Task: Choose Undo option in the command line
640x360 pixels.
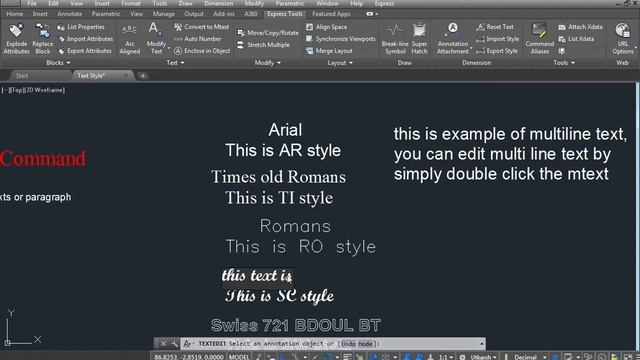Action: (x=348, y=344)
